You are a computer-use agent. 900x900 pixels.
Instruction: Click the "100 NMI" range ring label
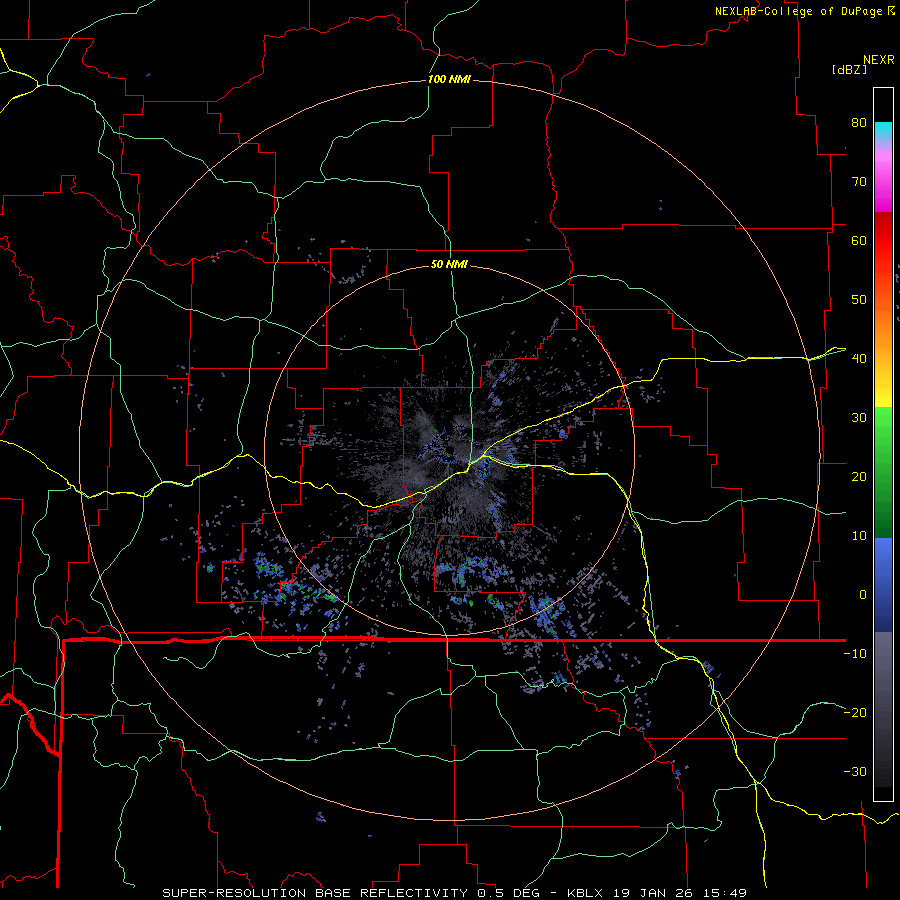click(x=449, y=79)
